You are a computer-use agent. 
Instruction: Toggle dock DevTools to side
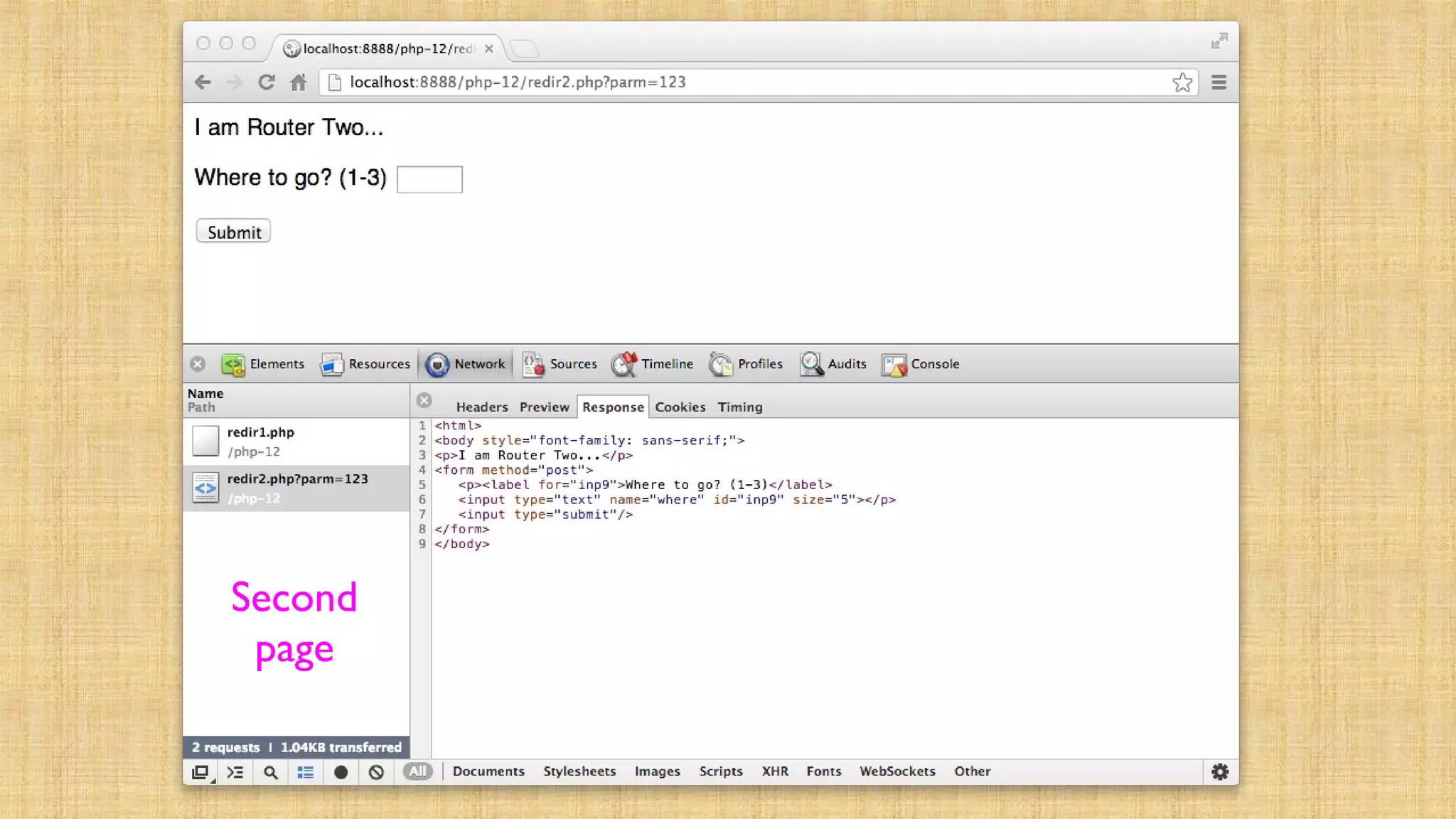201,772
